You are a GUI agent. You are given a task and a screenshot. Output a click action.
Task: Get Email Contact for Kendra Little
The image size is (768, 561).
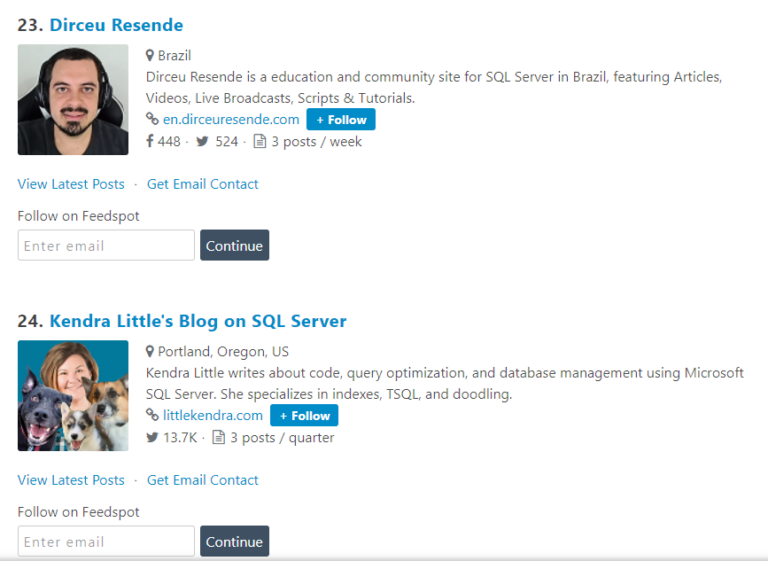click(x=203, y=480)
